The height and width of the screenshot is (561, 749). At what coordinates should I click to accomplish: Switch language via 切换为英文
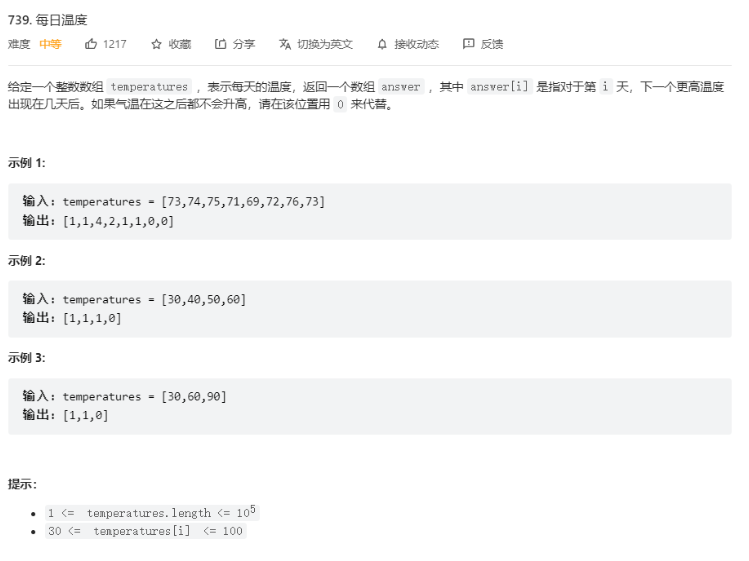pyautogui.click(x=325, y=44)
